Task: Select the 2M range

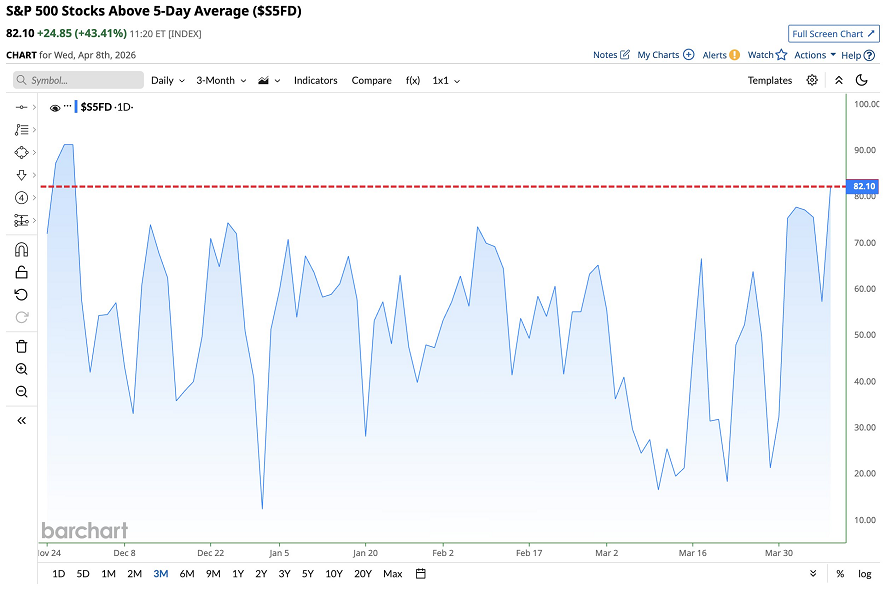Action: [x=134, y=574]
